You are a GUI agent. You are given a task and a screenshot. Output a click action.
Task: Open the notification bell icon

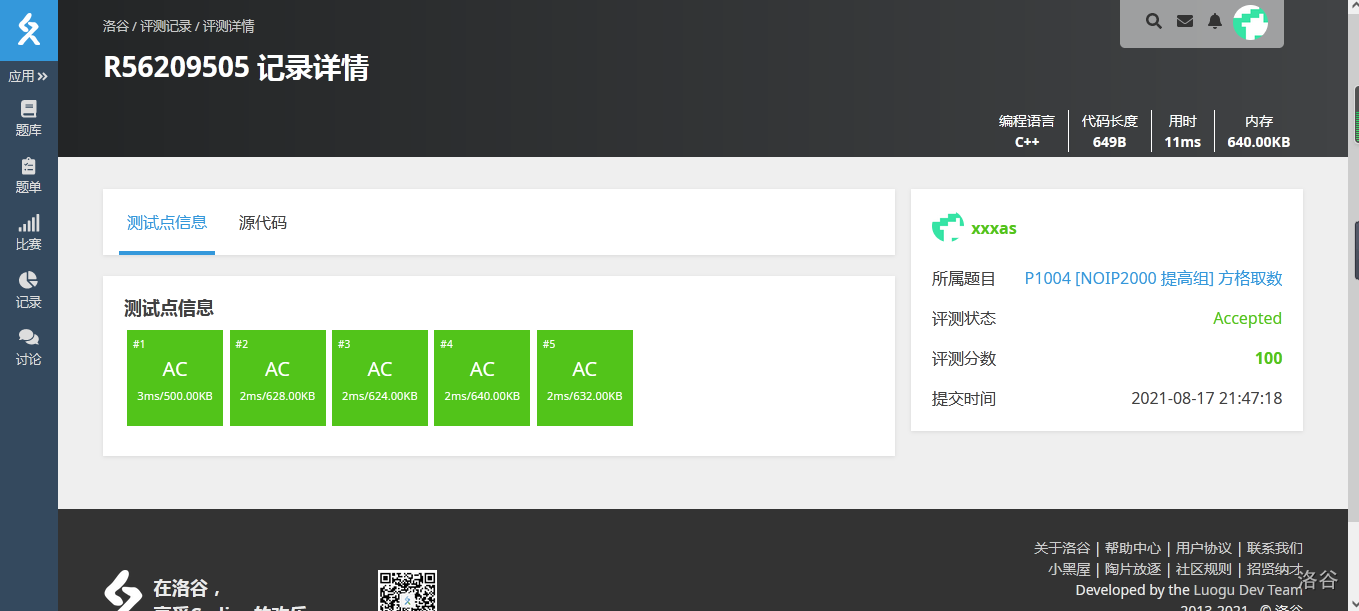tap(1215, 21)
